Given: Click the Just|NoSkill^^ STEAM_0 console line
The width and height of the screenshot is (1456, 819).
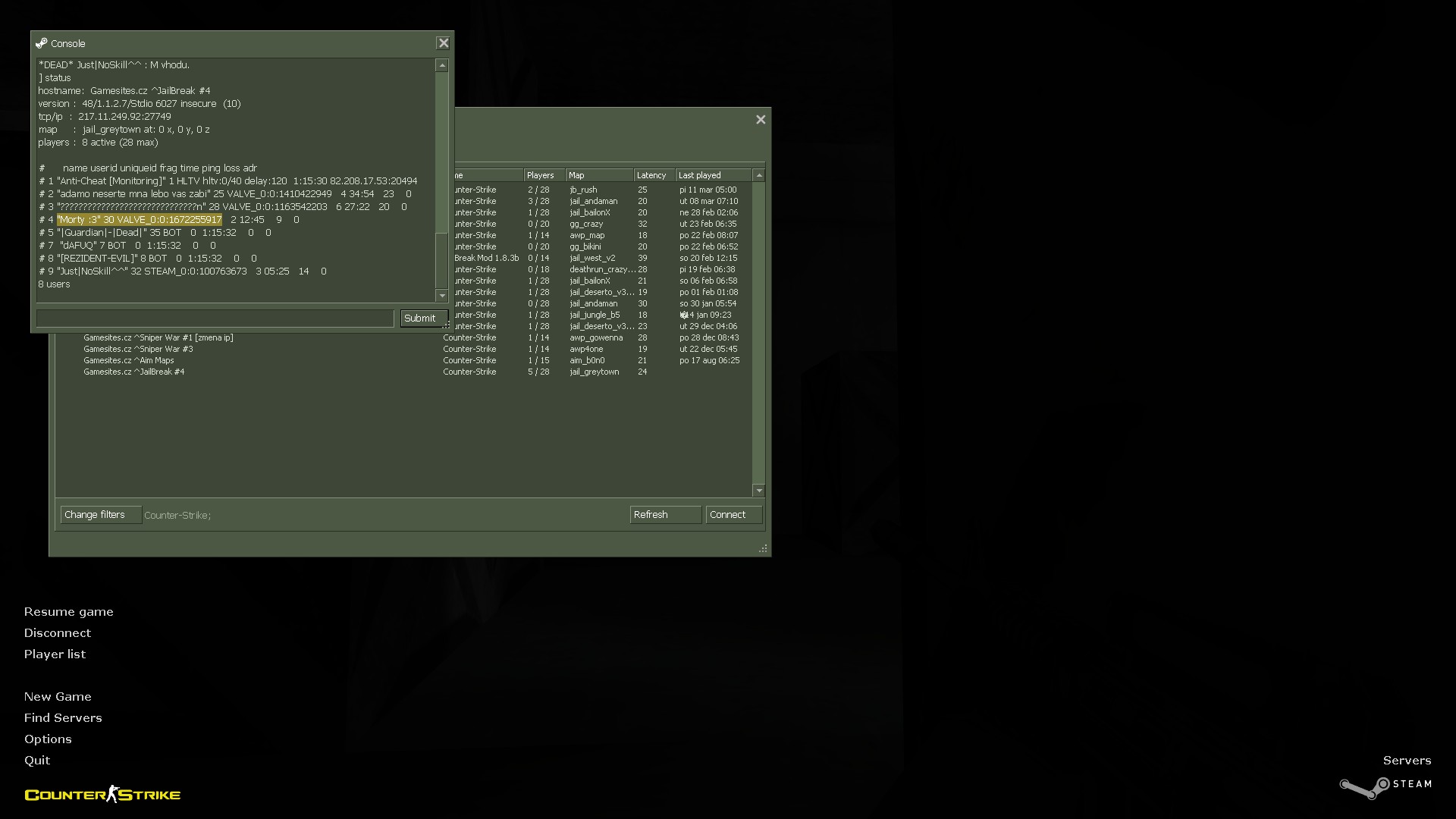Looking at the screenshot, I should (183, 271).
